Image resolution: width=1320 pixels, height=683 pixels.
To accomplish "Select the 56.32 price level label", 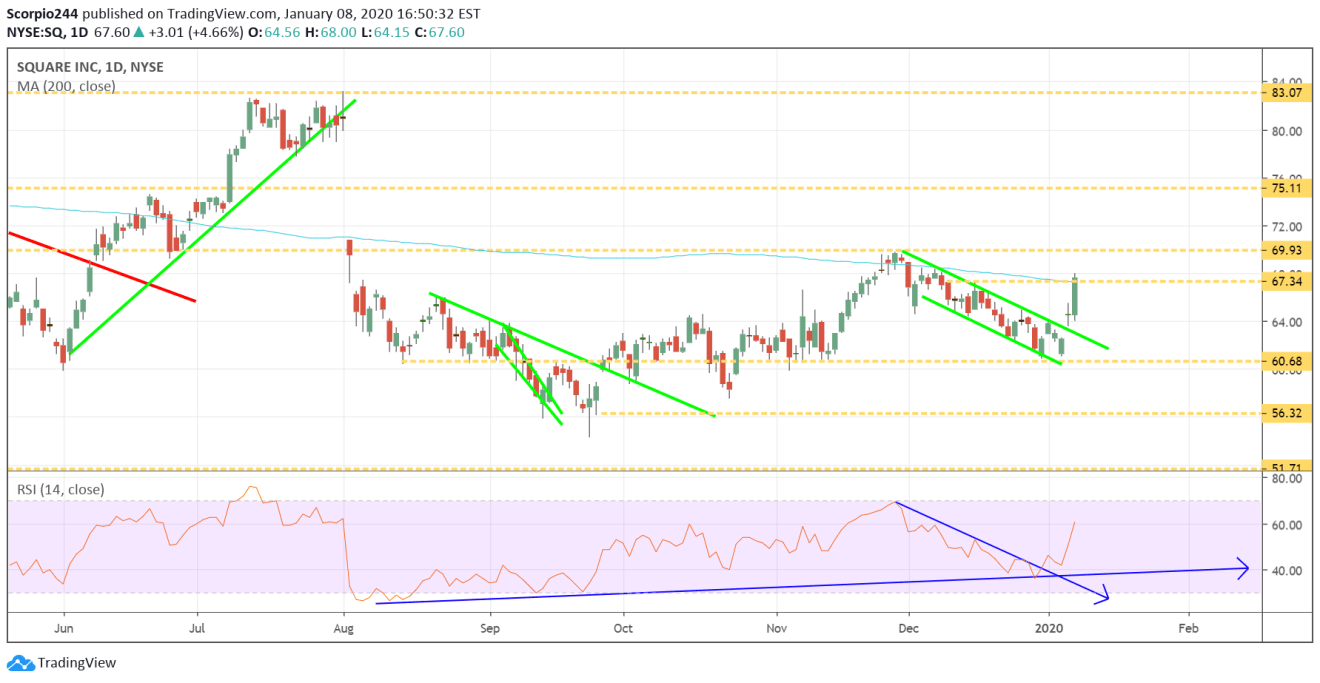I will pos(1285,413).
